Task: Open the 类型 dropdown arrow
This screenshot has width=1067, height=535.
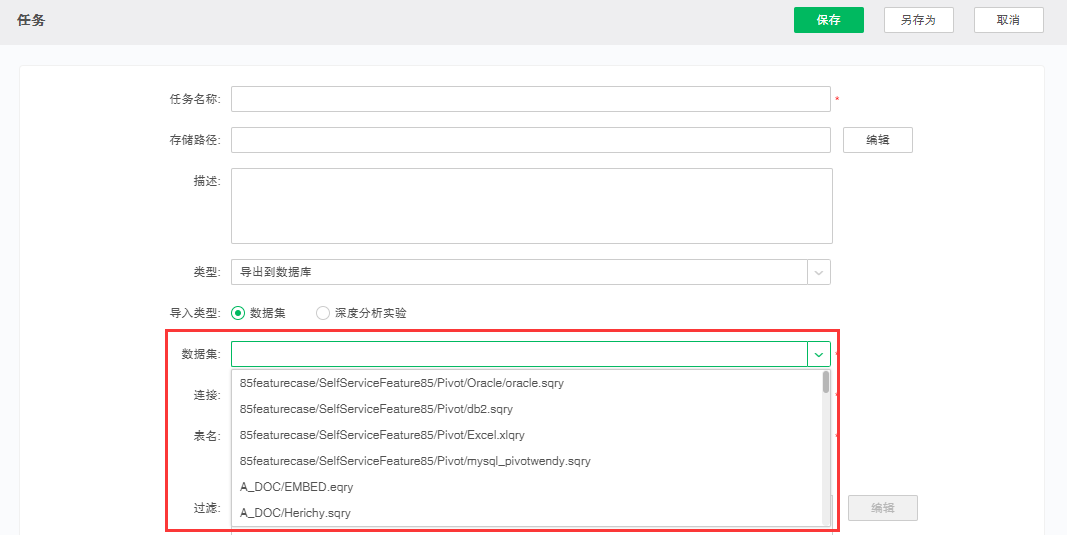Action: (x=819, y=272)
